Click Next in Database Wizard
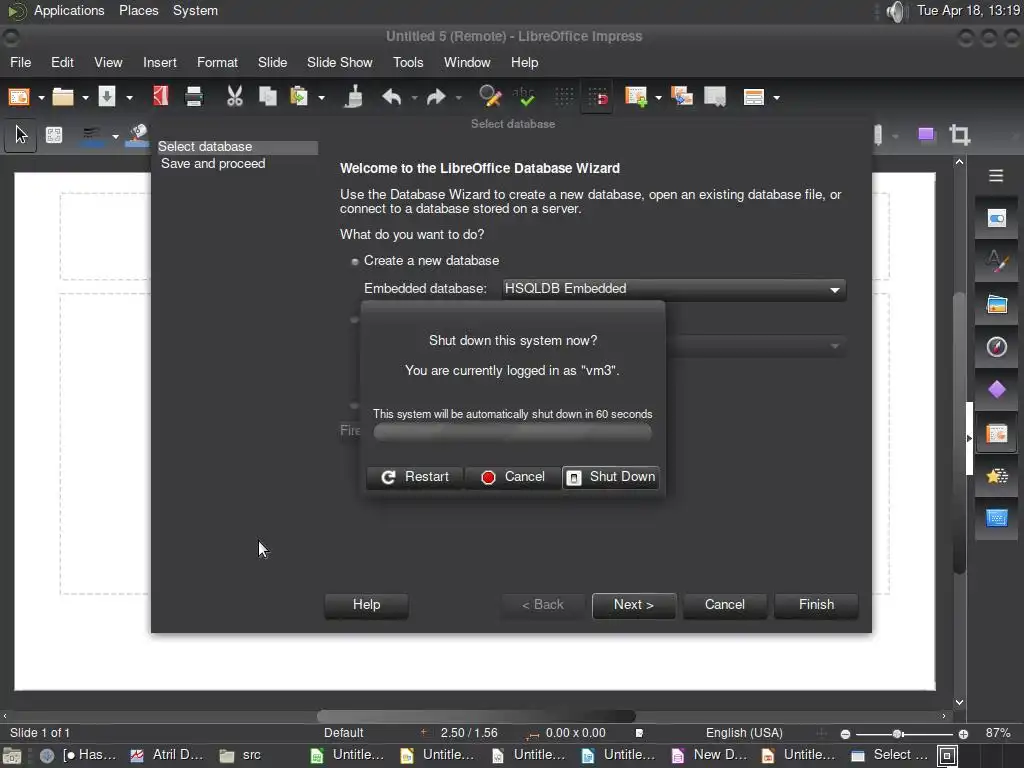This screenshot has width=1024, height=768. [633, 605]
